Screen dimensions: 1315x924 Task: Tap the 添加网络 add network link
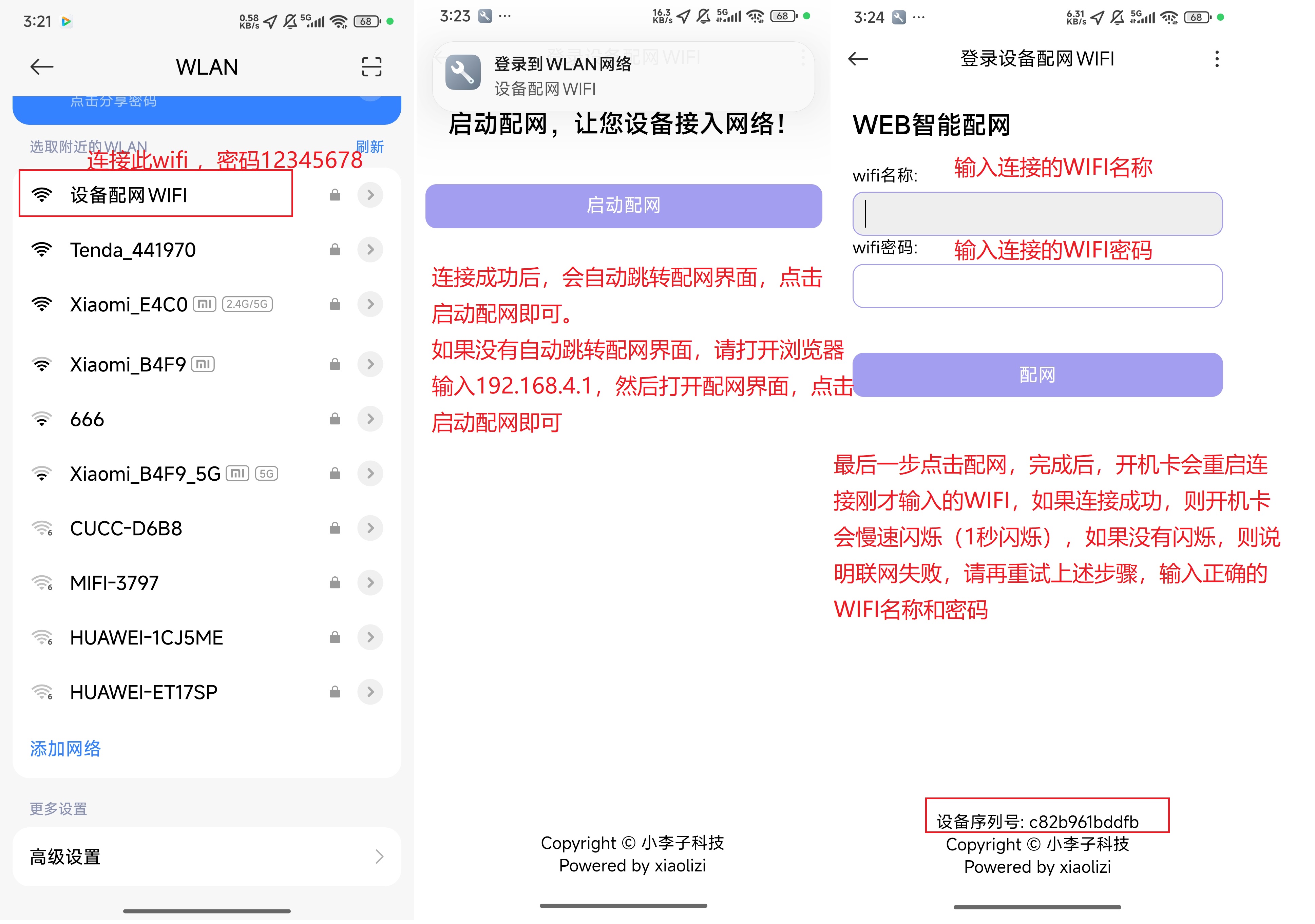(65, 748)
